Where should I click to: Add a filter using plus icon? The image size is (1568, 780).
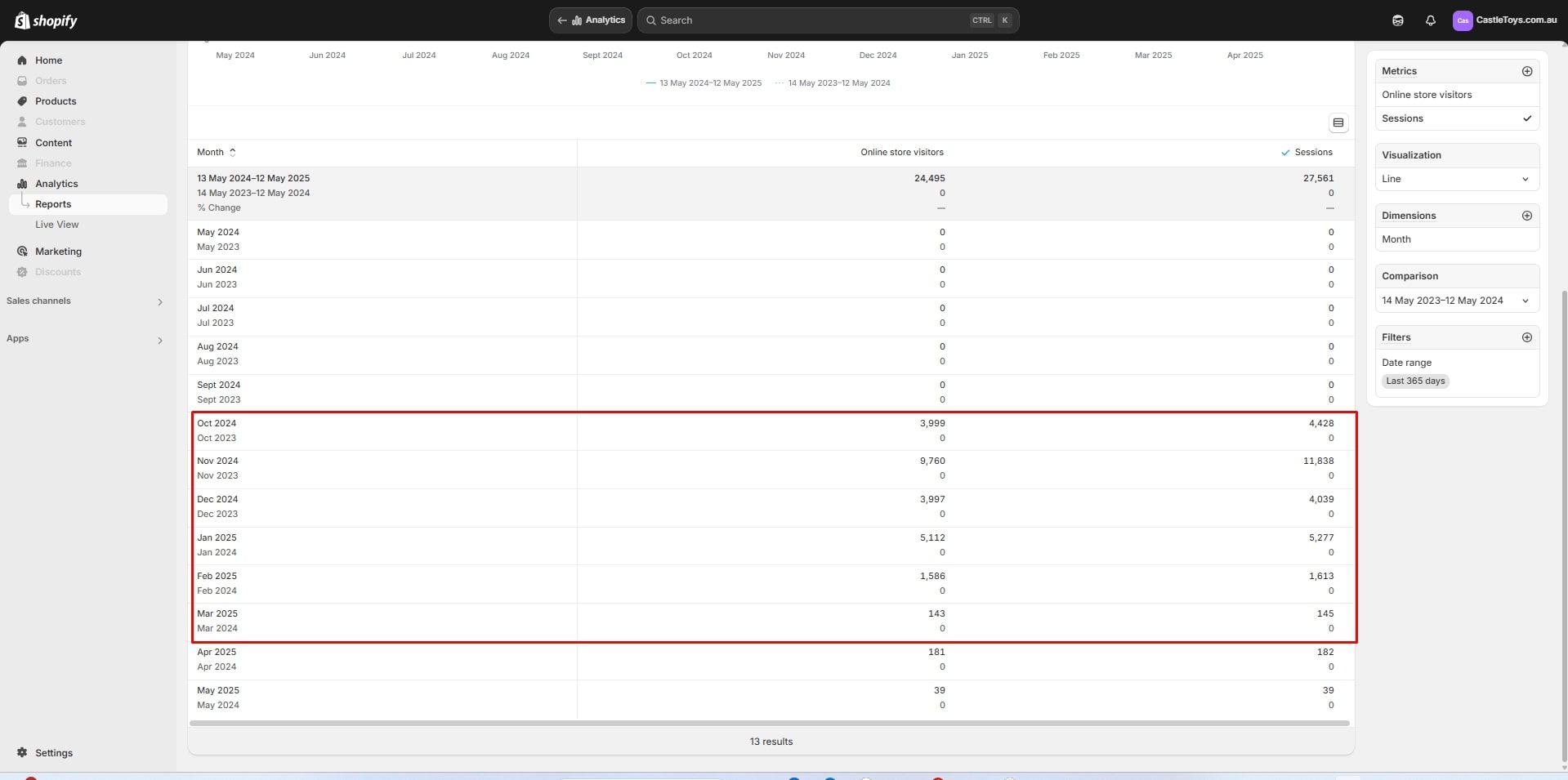1526,337
